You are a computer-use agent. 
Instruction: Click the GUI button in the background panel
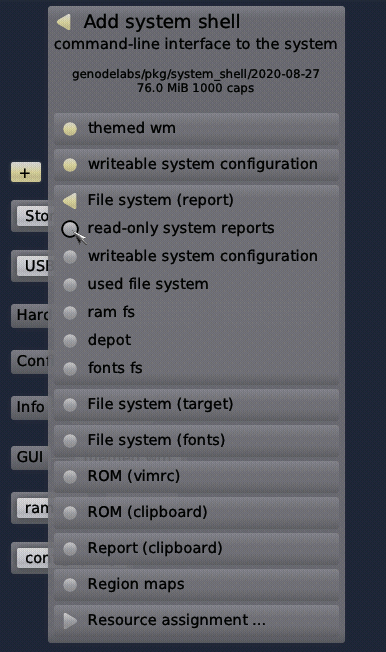[30, 457]
